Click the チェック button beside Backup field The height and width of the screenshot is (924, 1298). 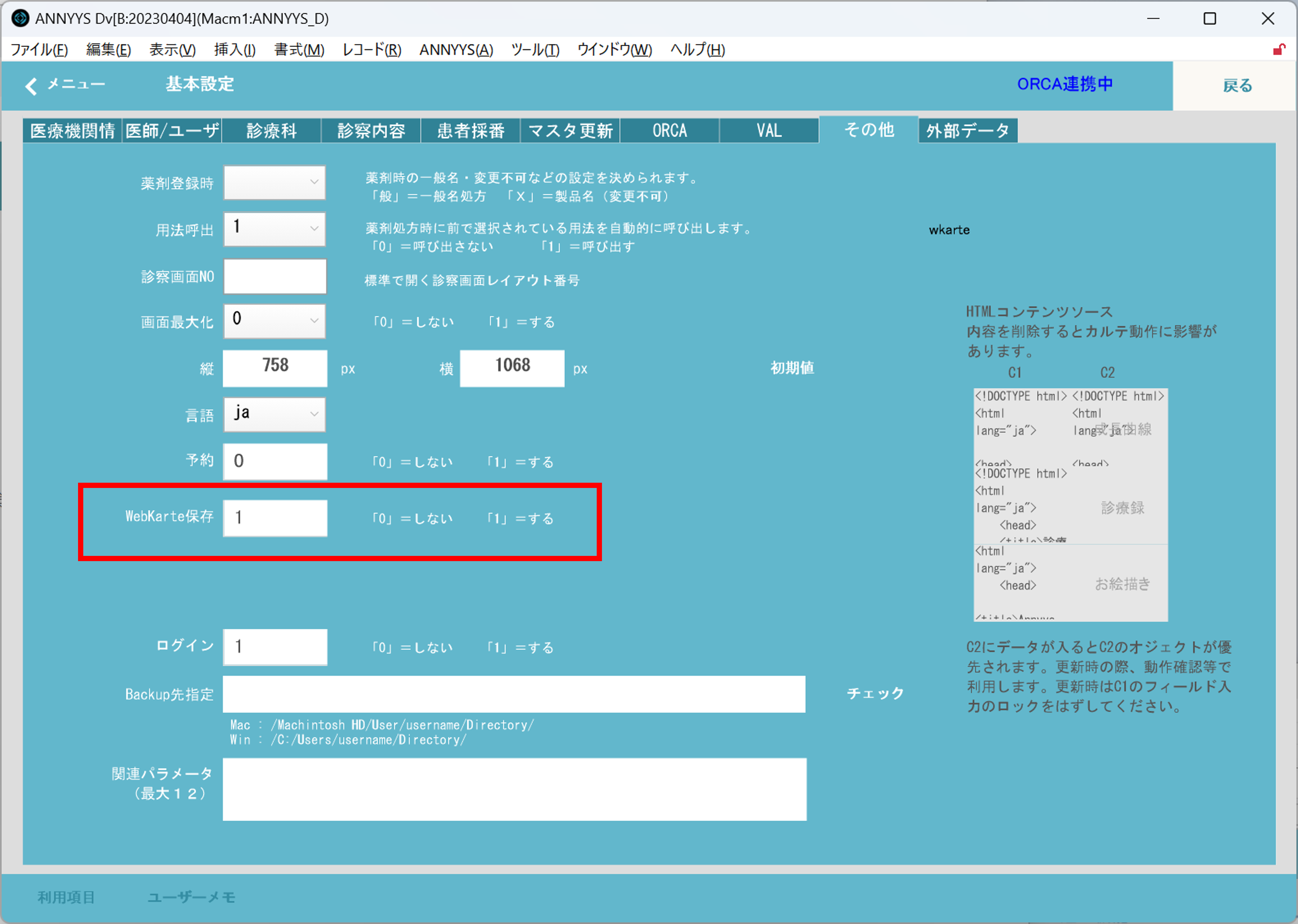[875, 694]
